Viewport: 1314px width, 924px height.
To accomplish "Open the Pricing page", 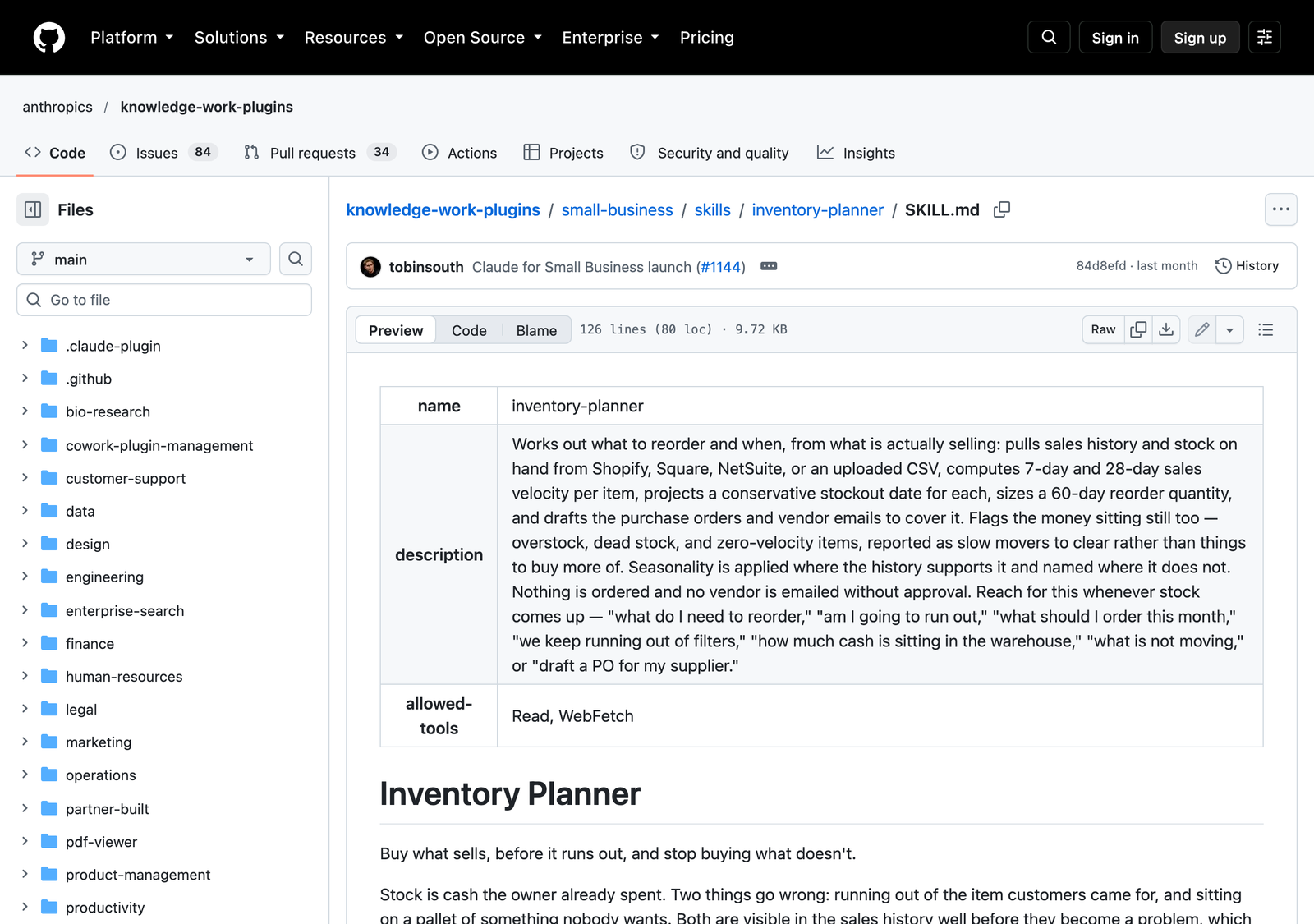I will tap(706, 38).
